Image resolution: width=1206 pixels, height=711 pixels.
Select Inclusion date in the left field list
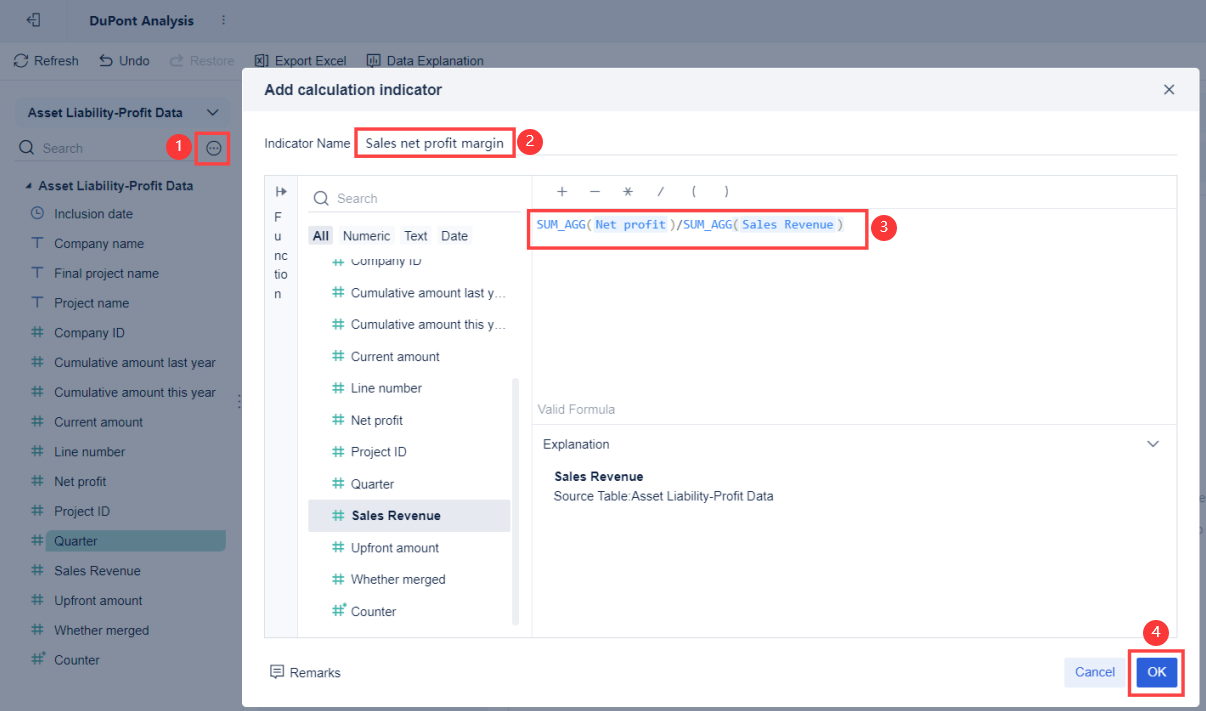coord(93,214)
